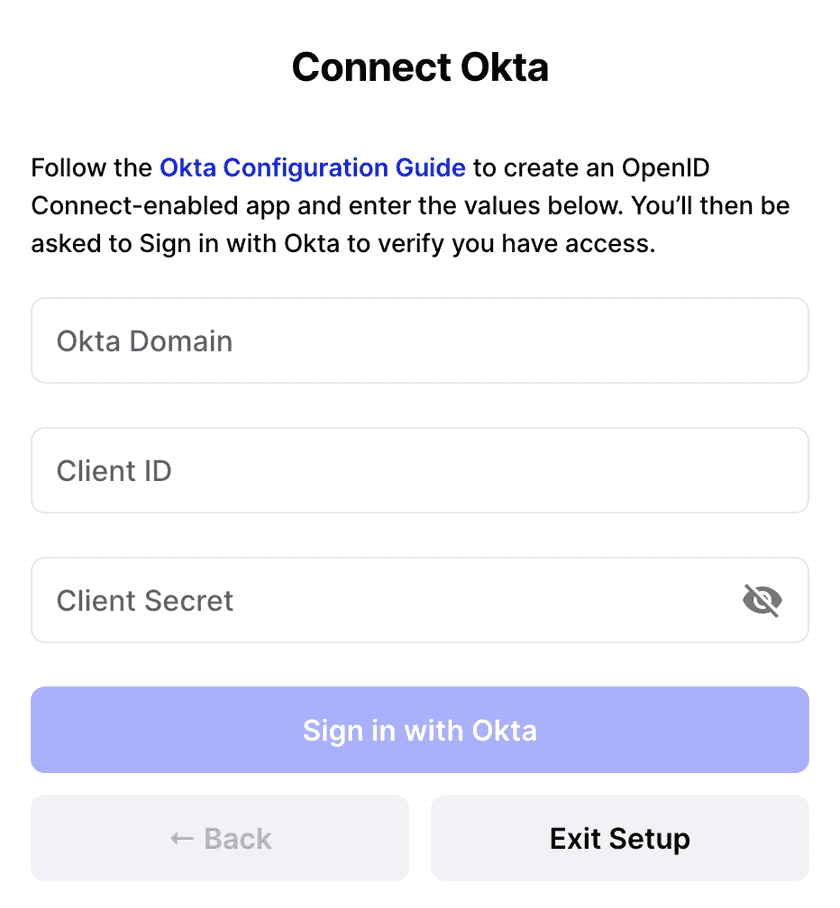Leave setup via Exit Setup
This screenshot has height=908, width=840.
point(619,838)
